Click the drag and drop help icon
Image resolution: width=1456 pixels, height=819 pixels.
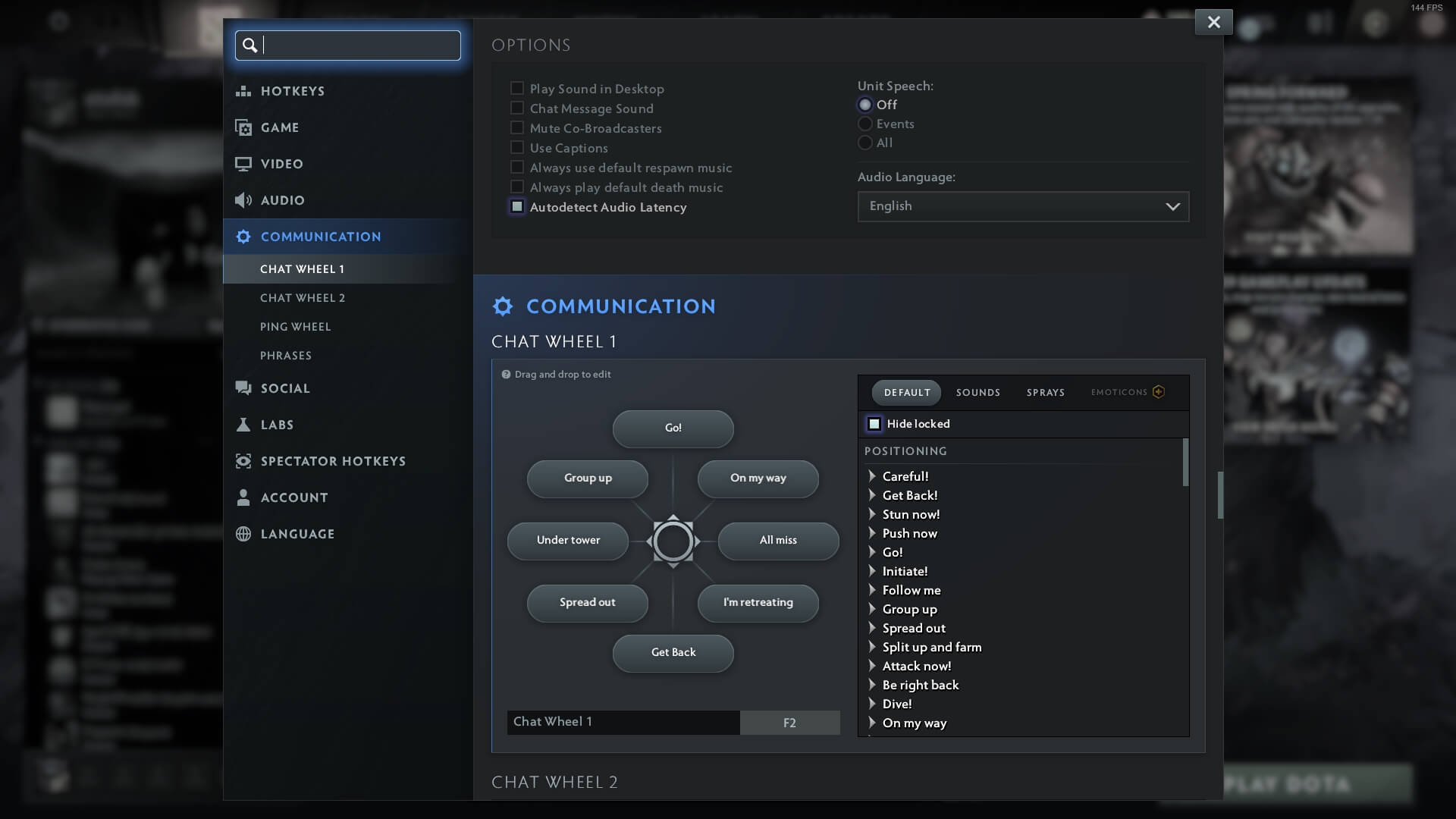[506, 375]
